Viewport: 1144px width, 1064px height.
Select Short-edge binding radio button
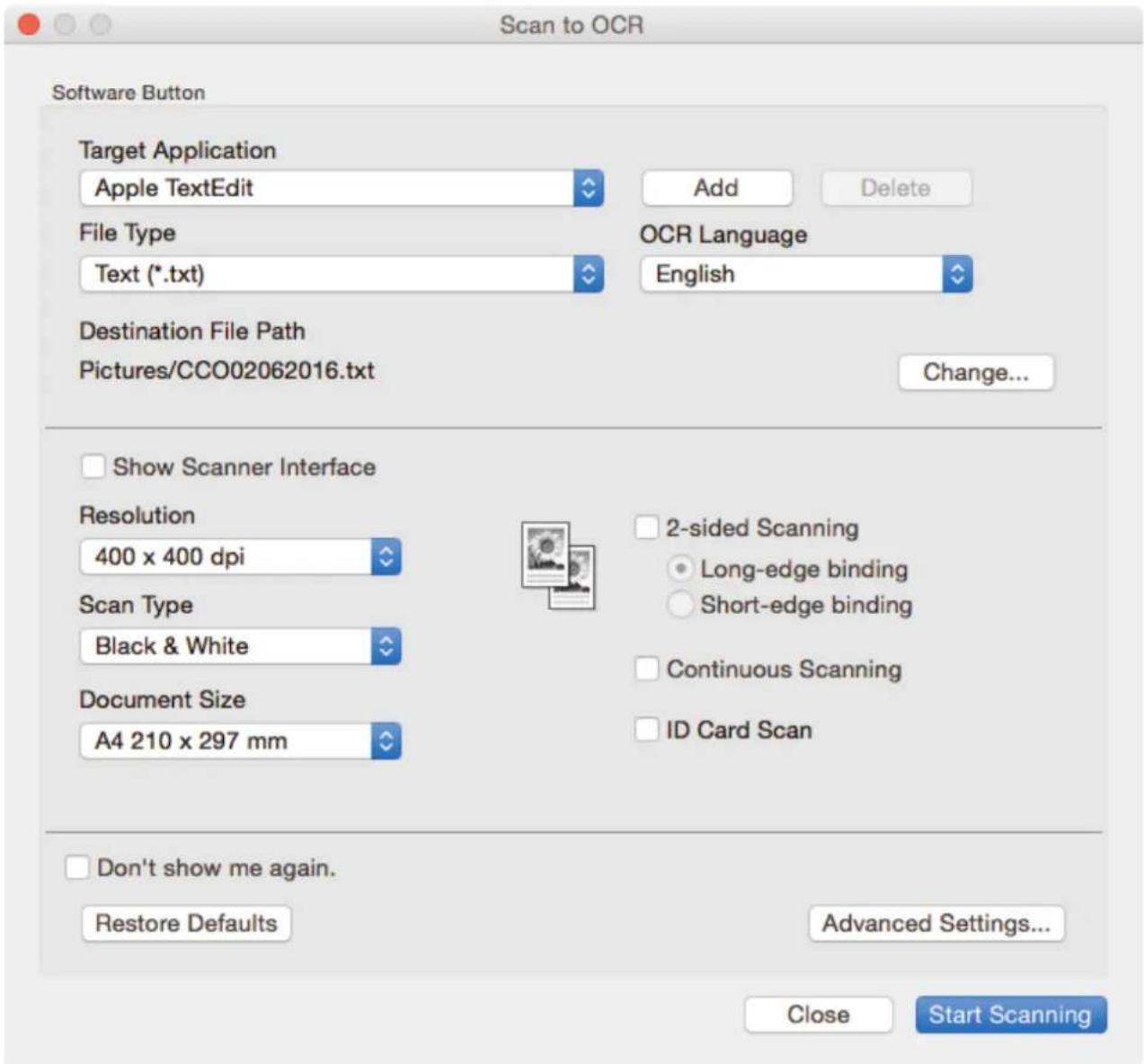coord(681,605)
